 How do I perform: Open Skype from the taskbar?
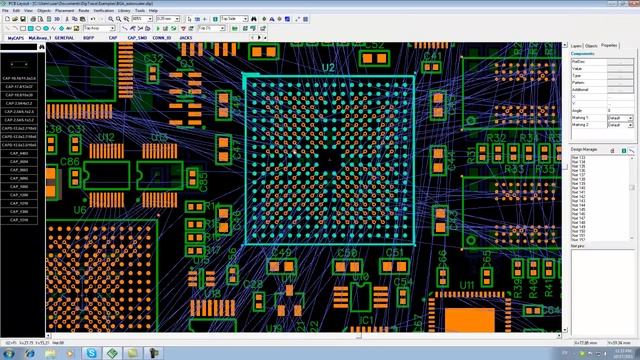pyautogui.click(x=91, y=353)
